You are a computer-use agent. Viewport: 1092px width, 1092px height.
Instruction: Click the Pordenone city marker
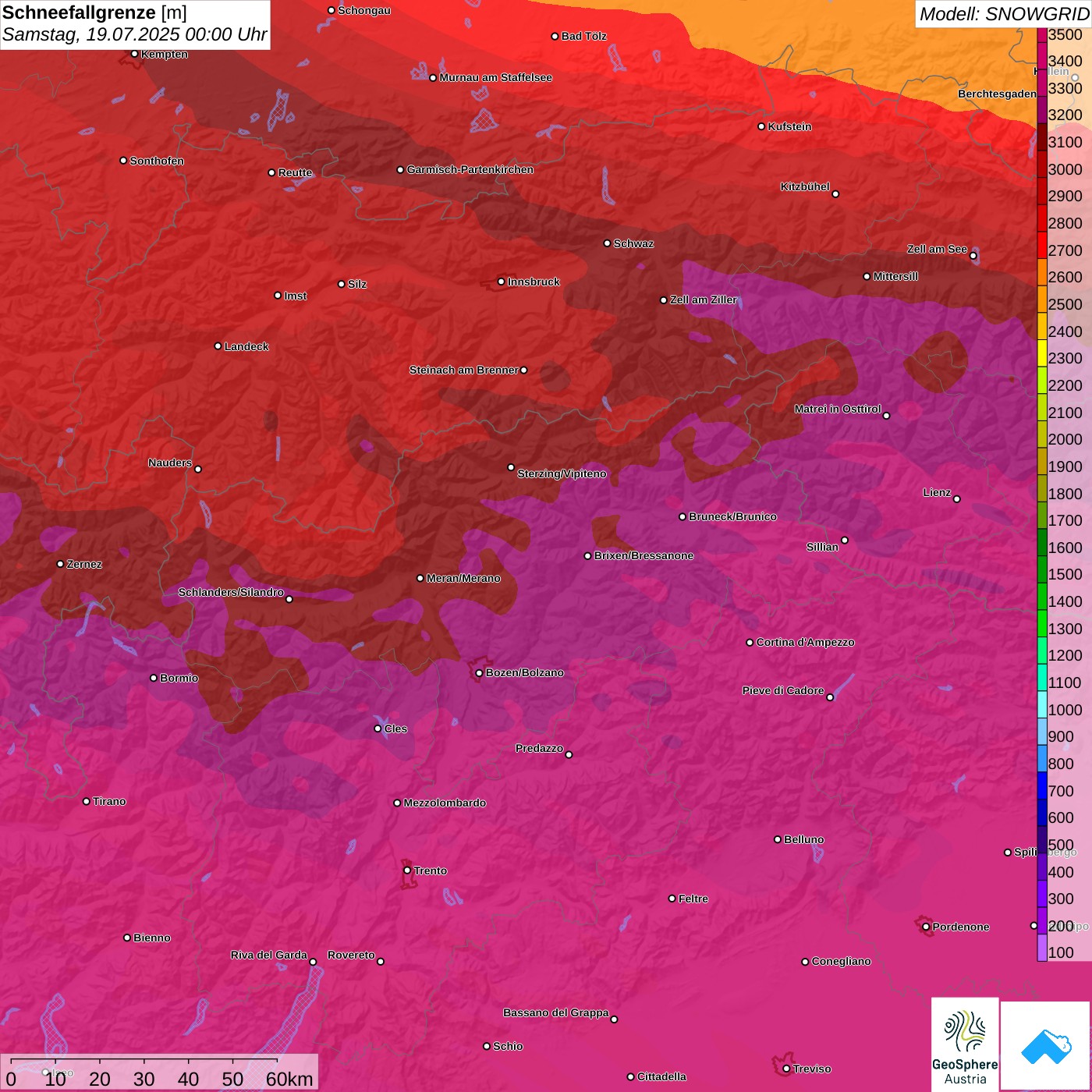(x=926, y=927)
